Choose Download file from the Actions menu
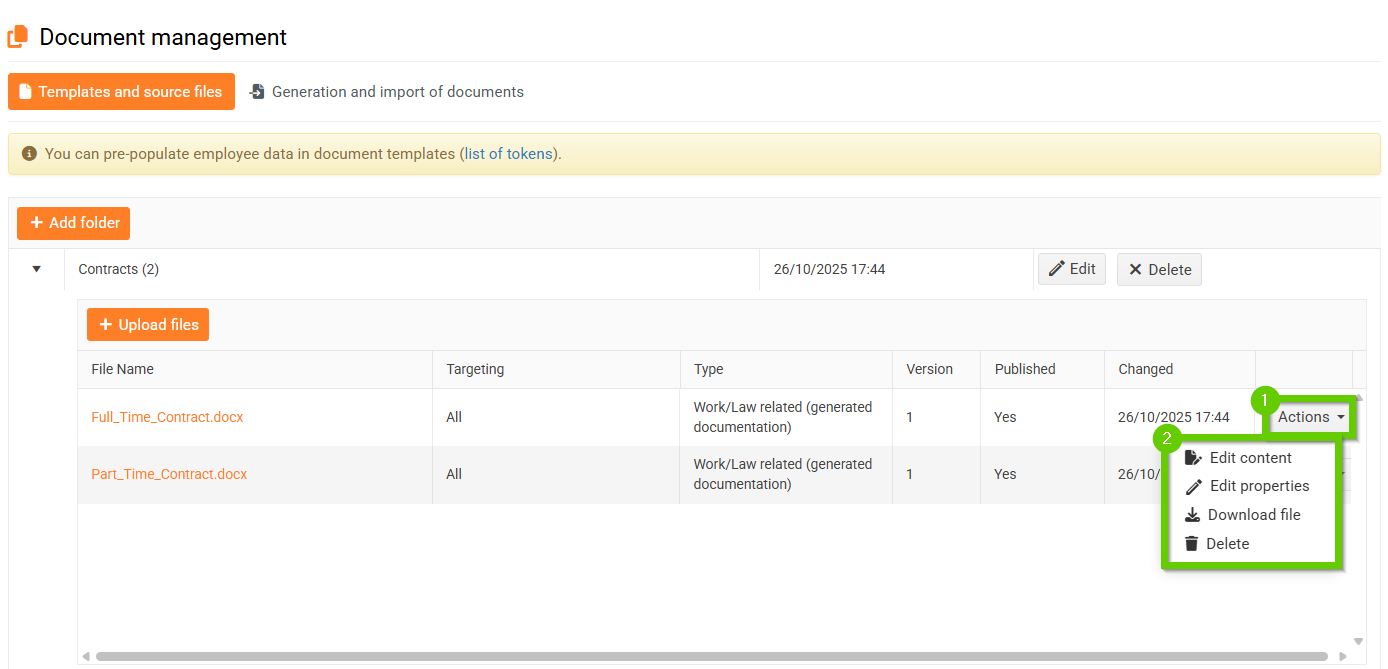 pos(1254,515)
